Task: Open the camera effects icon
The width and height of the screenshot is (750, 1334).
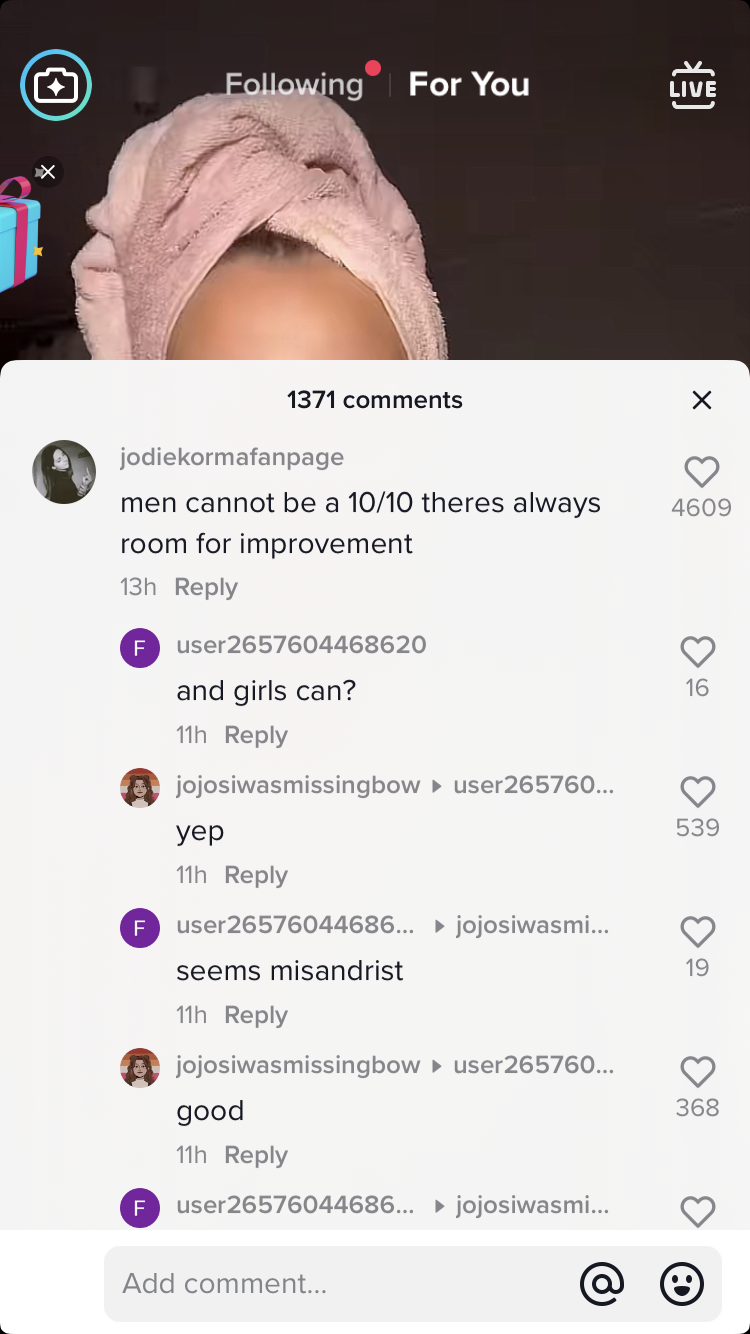Action: tap(56, 86)
